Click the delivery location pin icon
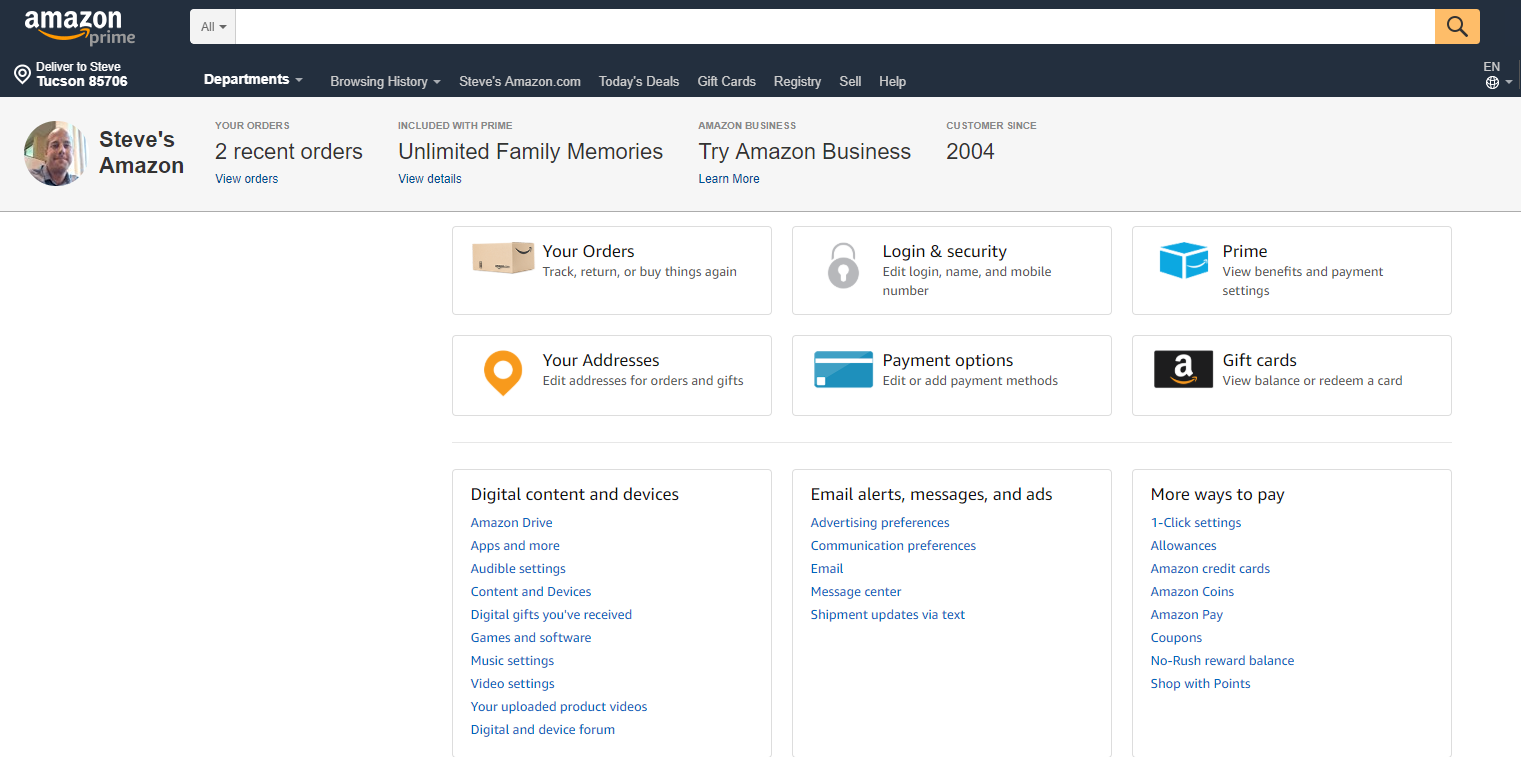 [x=22, y=75]
